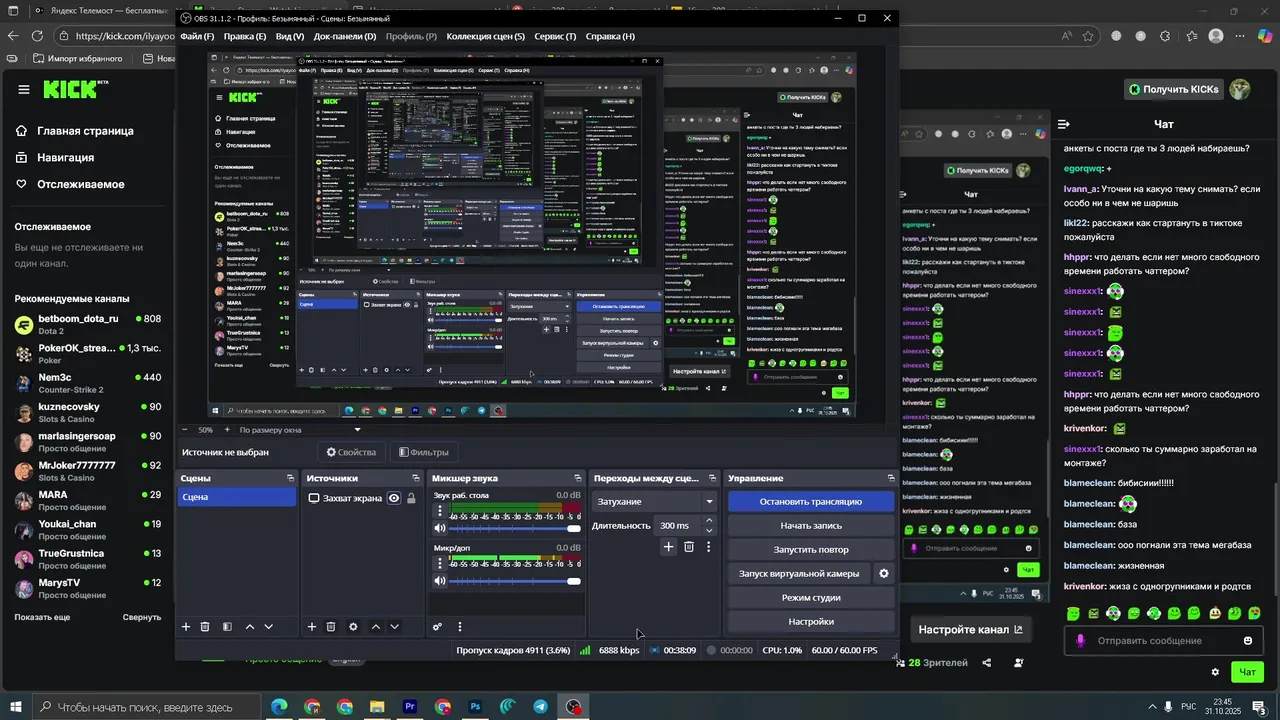The height and width of the screenshot is (720, 1280).
Task: Click the Свойства properties button
Action: [352, 452]
